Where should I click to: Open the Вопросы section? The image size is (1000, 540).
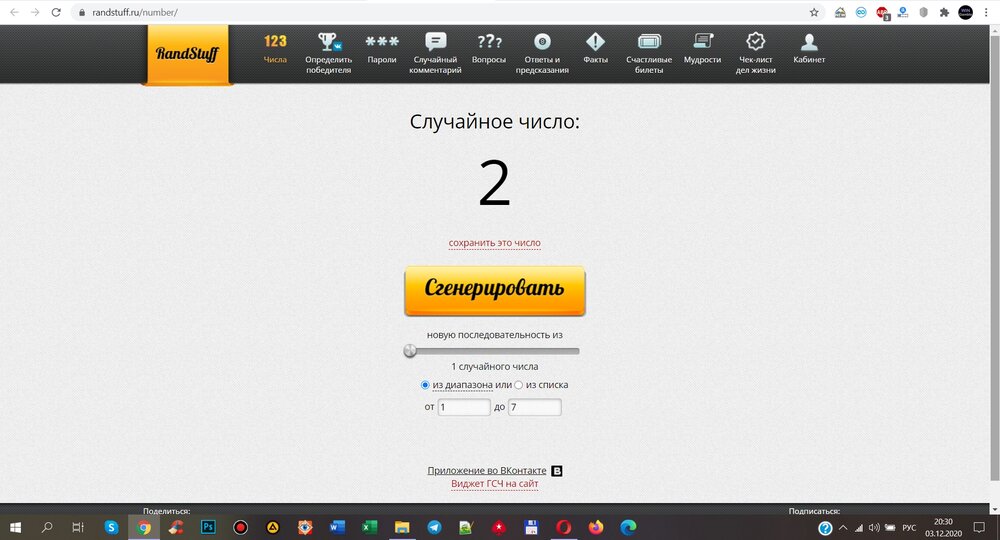click(489, 48)
